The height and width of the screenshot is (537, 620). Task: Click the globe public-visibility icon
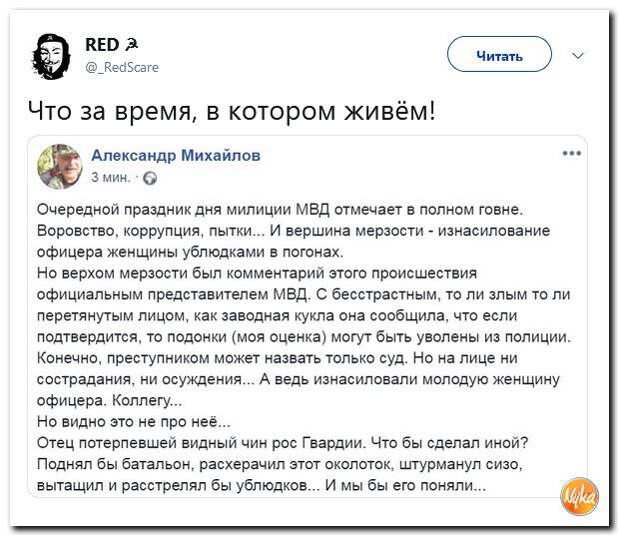pyautogui.click(x=150, y=178)
